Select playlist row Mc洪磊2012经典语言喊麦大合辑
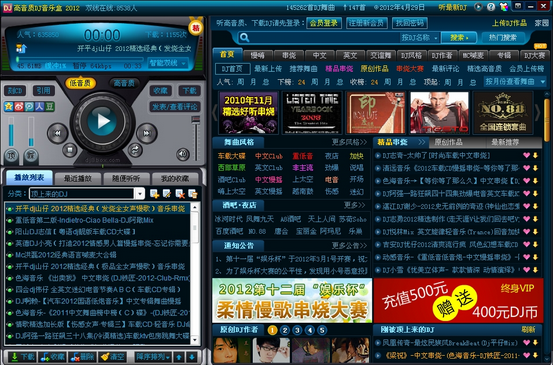553x365 pixels. coord(97,255)
